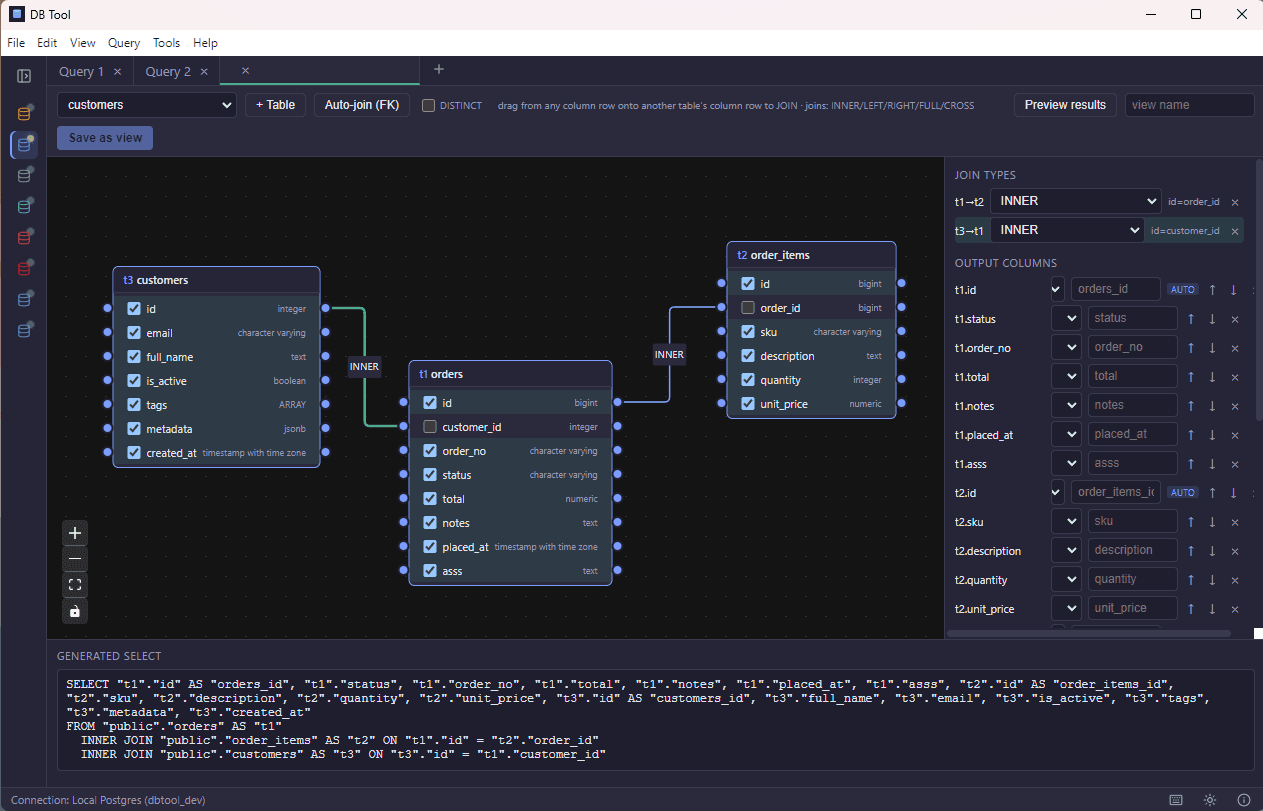Switch to the Query 2 tab
This screenshot has height=811, width=1263.
168,72
